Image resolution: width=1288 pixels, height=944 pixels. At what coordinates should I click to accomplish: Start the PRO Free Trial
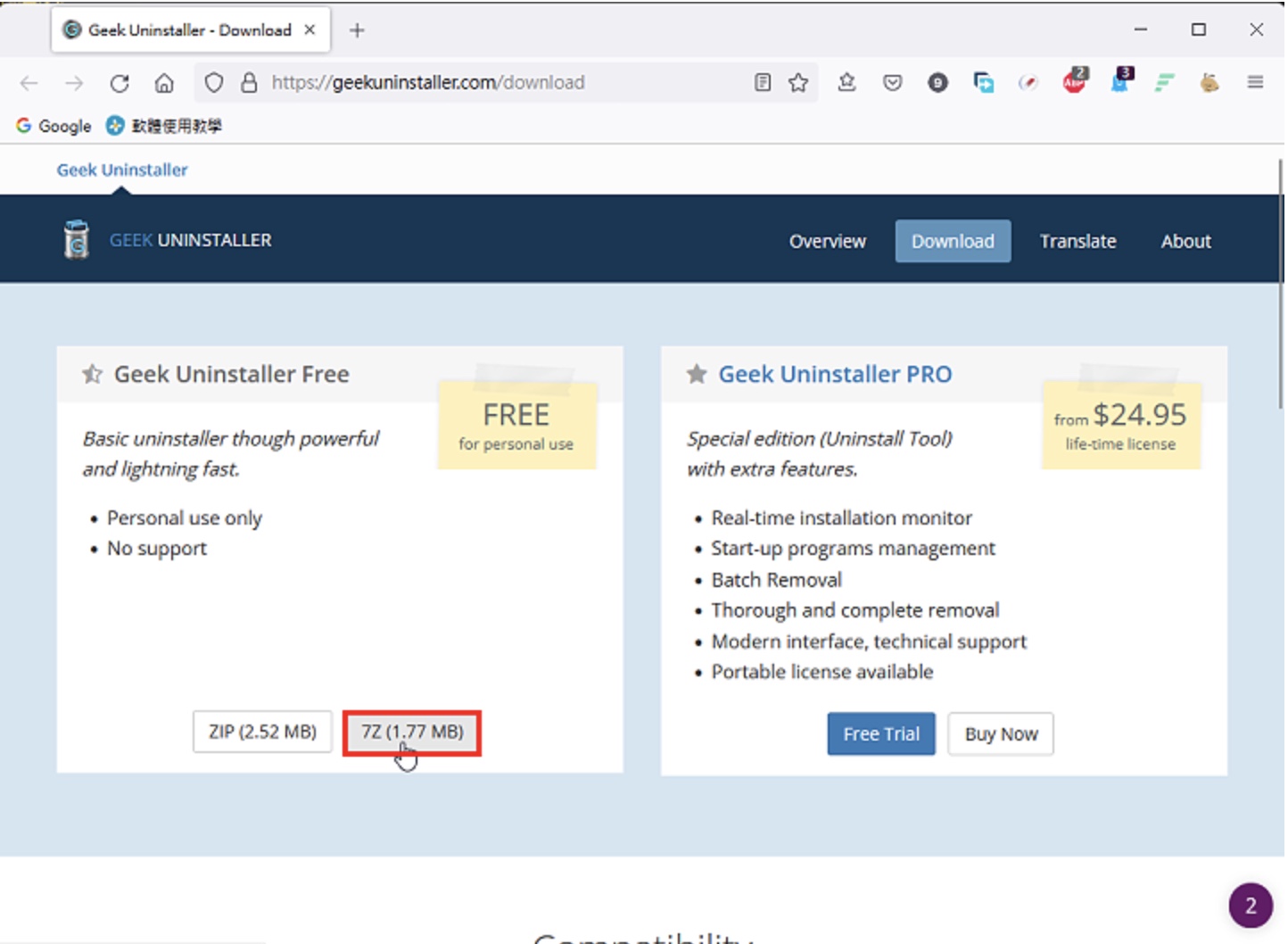coord(881,733)
